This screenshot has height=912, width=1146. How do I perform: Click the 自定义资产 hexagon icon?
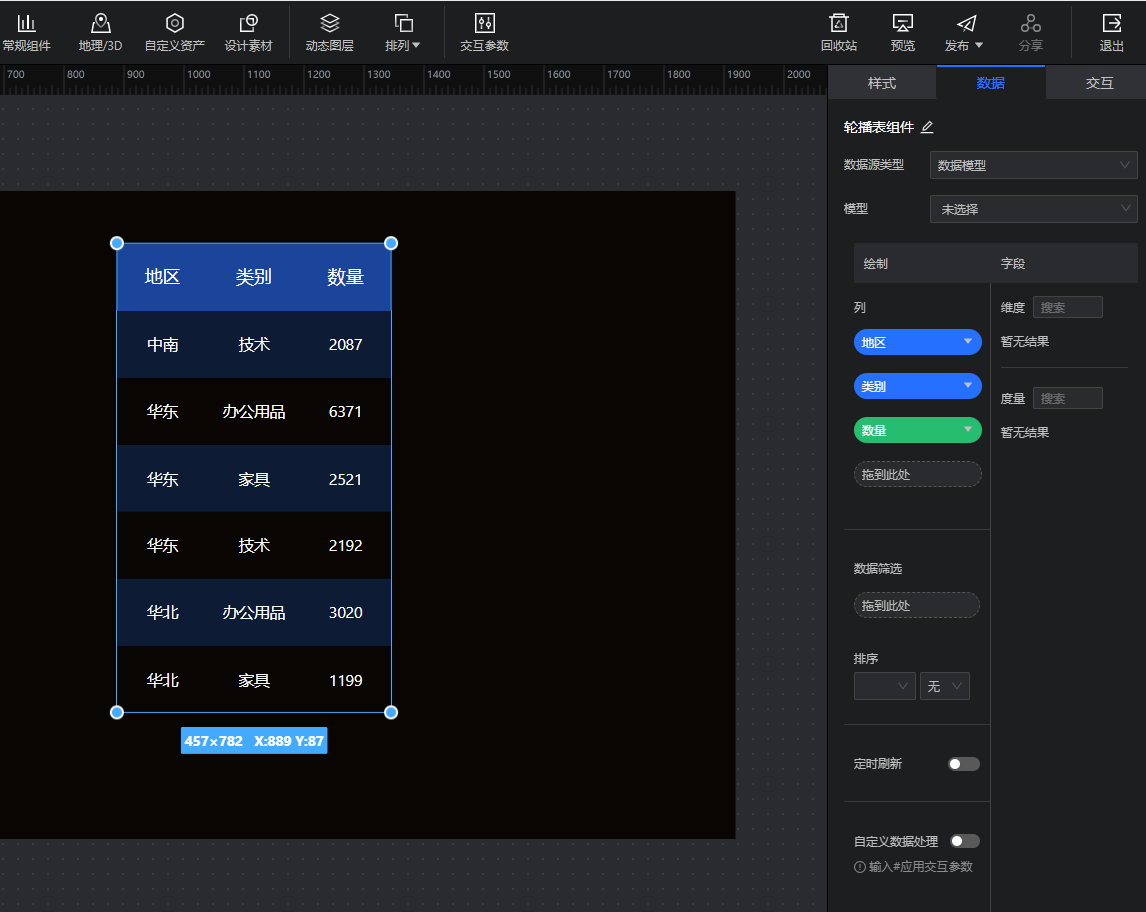pyautogui.click(x=174, y=24)
